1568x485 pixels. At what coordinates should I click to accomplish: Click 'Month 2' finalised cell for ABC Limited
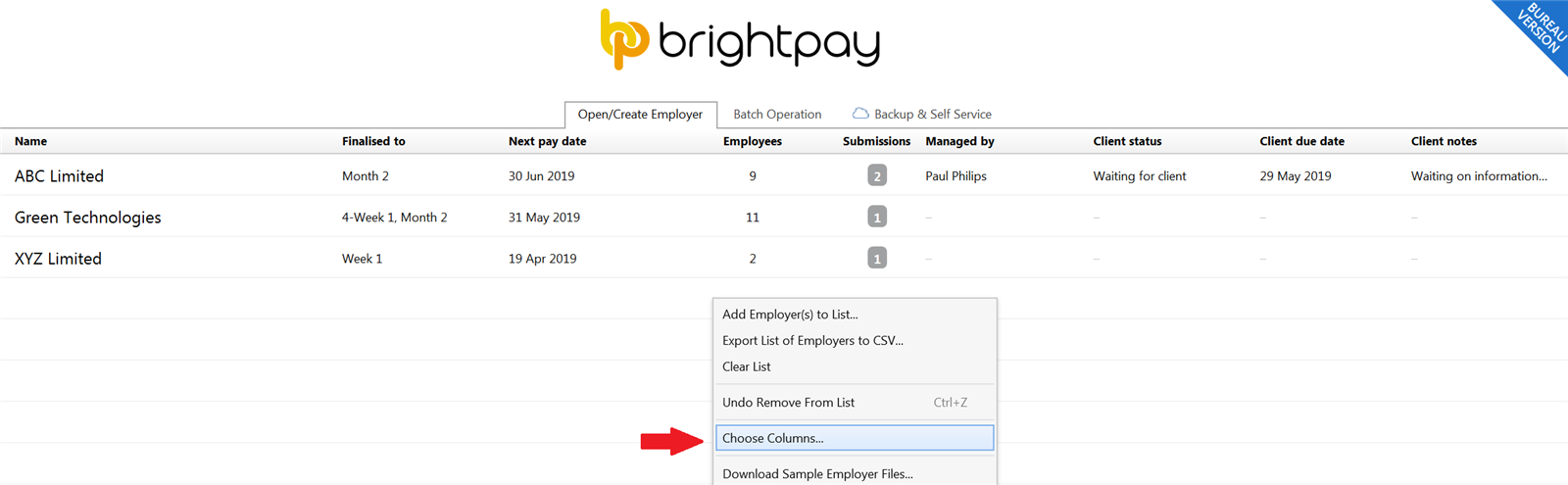click(x=365, y=176)
